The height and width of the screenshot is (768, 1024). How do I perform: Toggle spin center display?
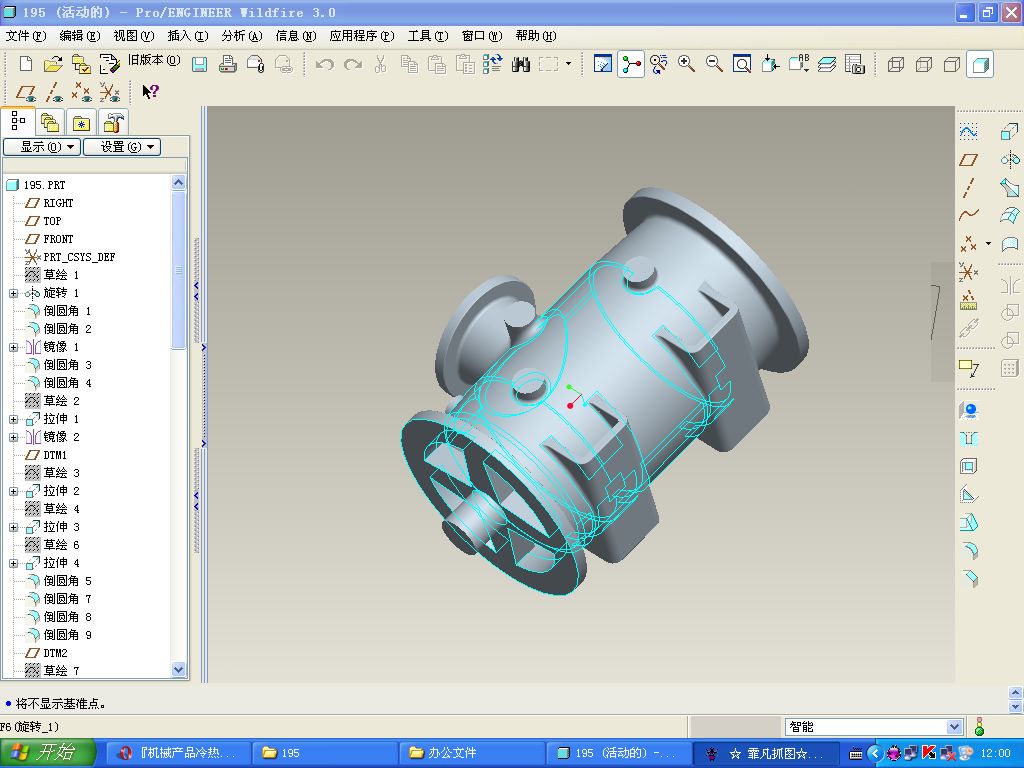[631, 64]
